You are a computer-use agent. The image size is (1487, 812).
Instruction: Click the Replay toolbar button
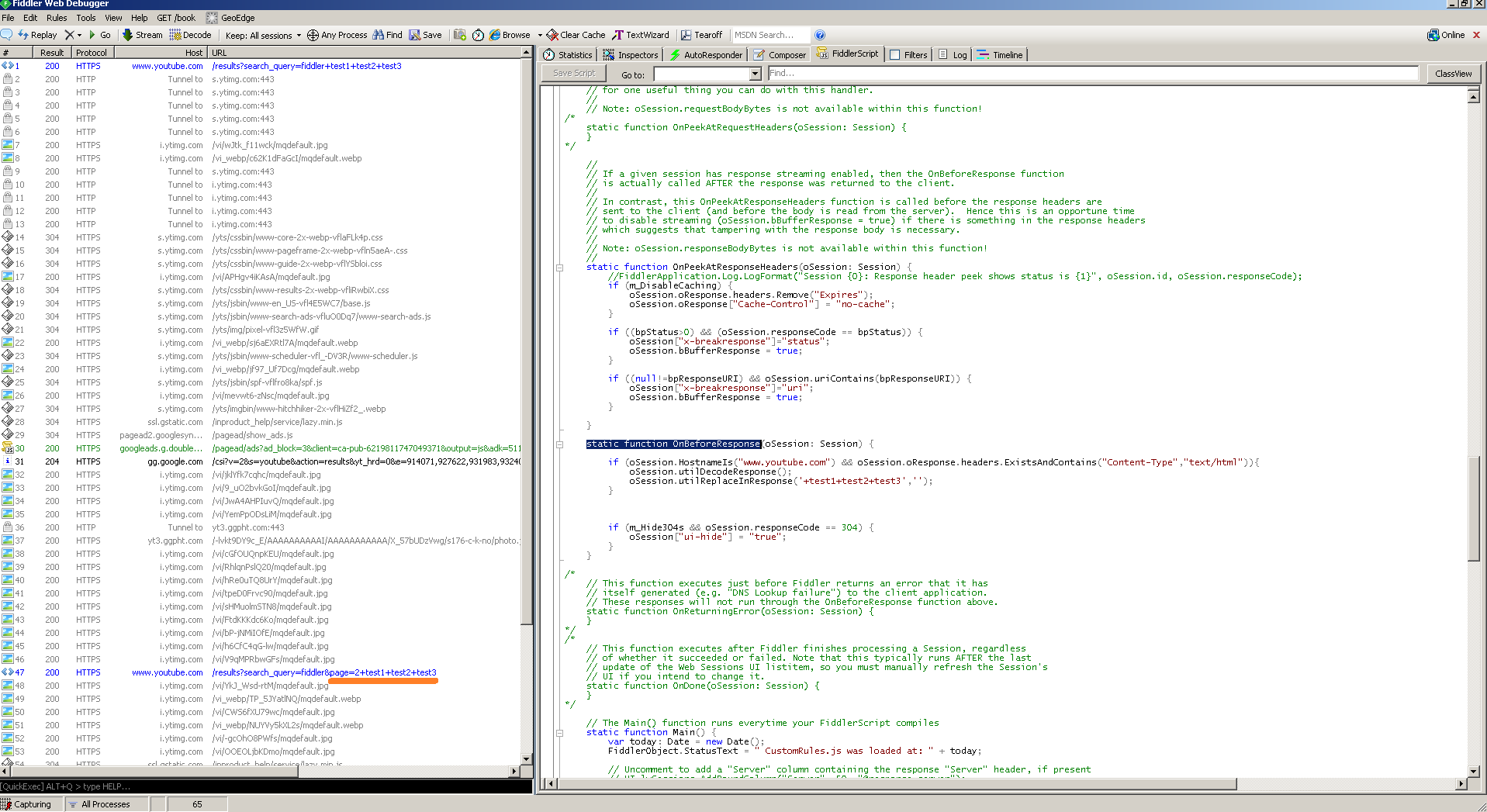38,35
